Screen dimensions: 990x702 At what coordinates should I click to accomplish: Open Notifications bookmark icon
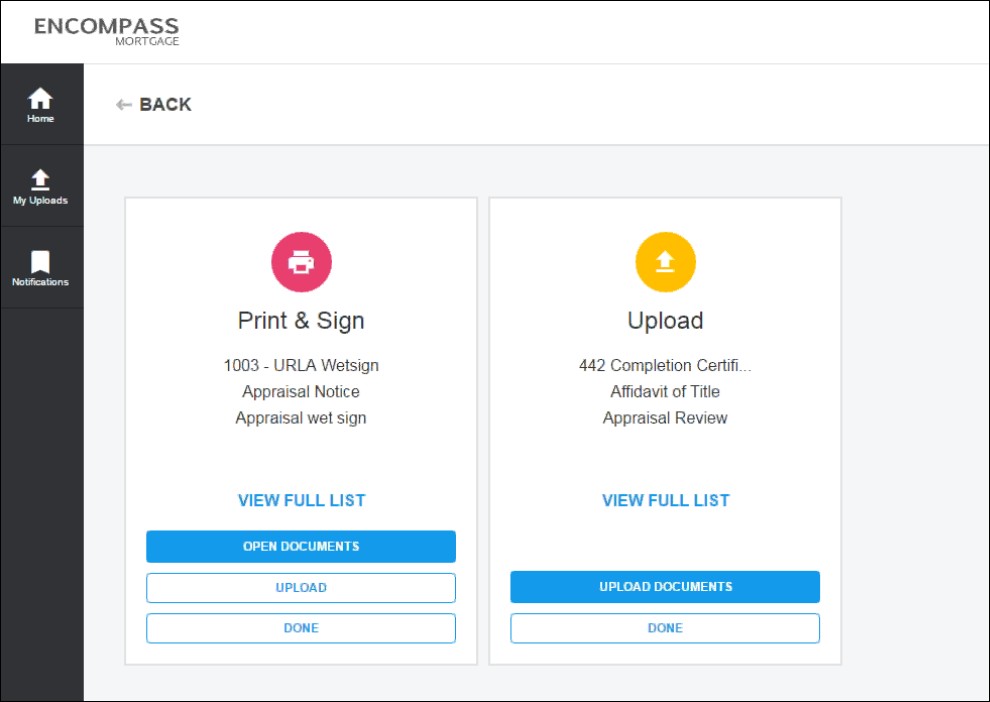click(x=40, y=261)
